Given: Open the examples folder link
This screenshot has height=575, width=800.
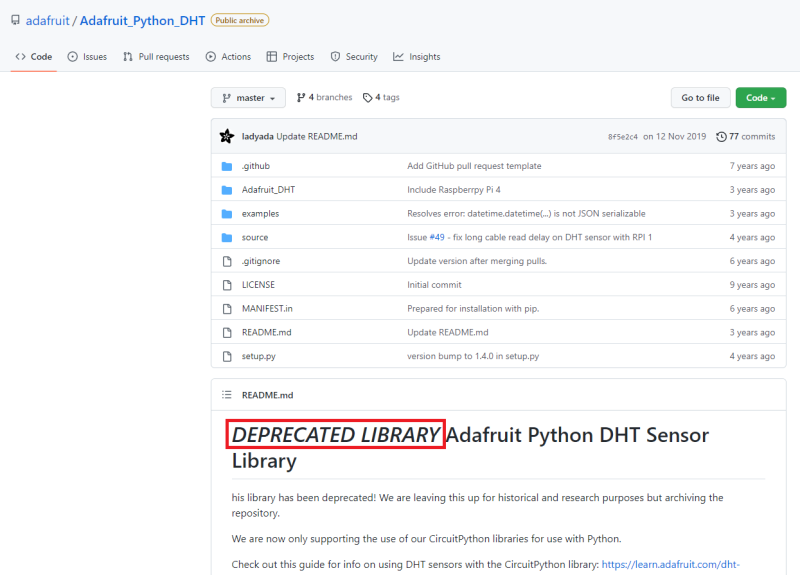Looking at the screenshot, I should click(x=260, y=214).
